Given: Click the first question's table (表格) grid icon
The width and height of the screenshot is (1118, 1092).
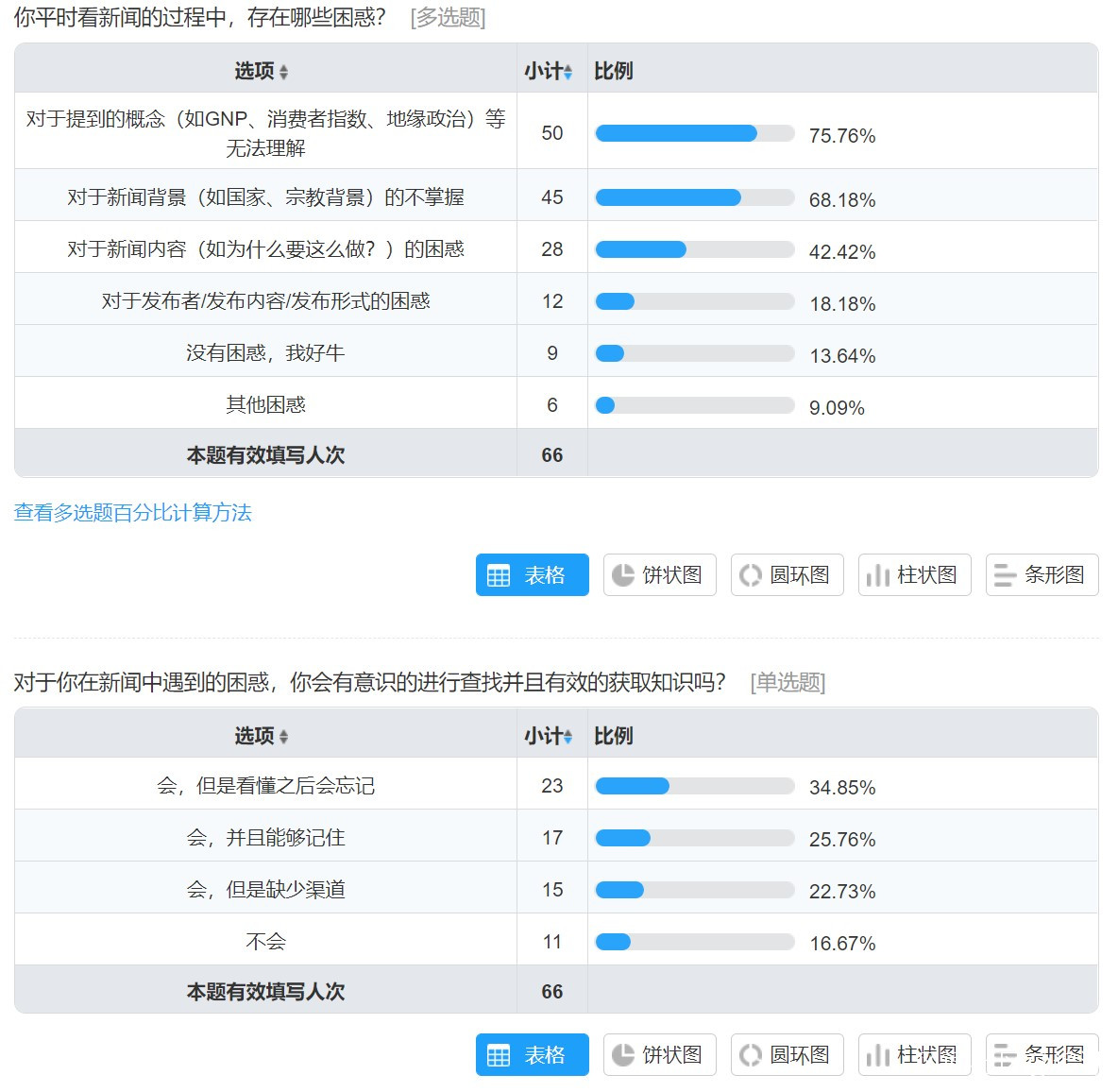Looking at the screenshot, I should (x=499, y=574).
